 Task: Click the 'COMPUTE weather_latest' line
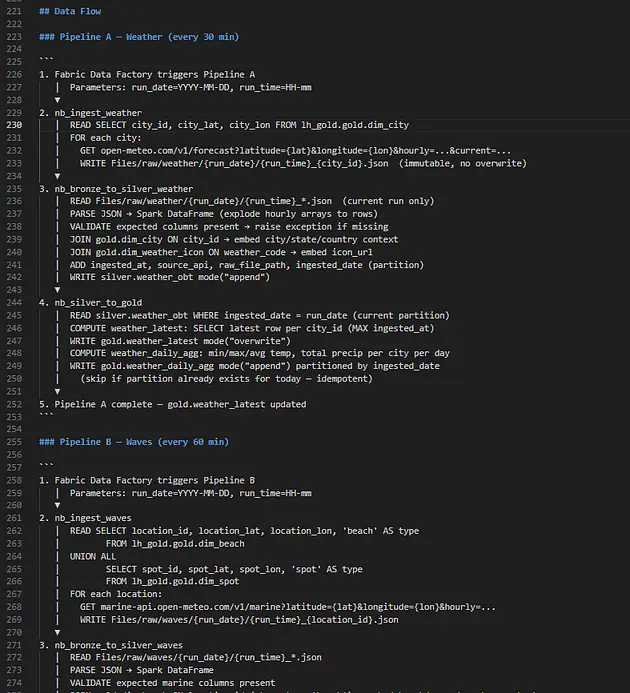(x=252, y=328)
